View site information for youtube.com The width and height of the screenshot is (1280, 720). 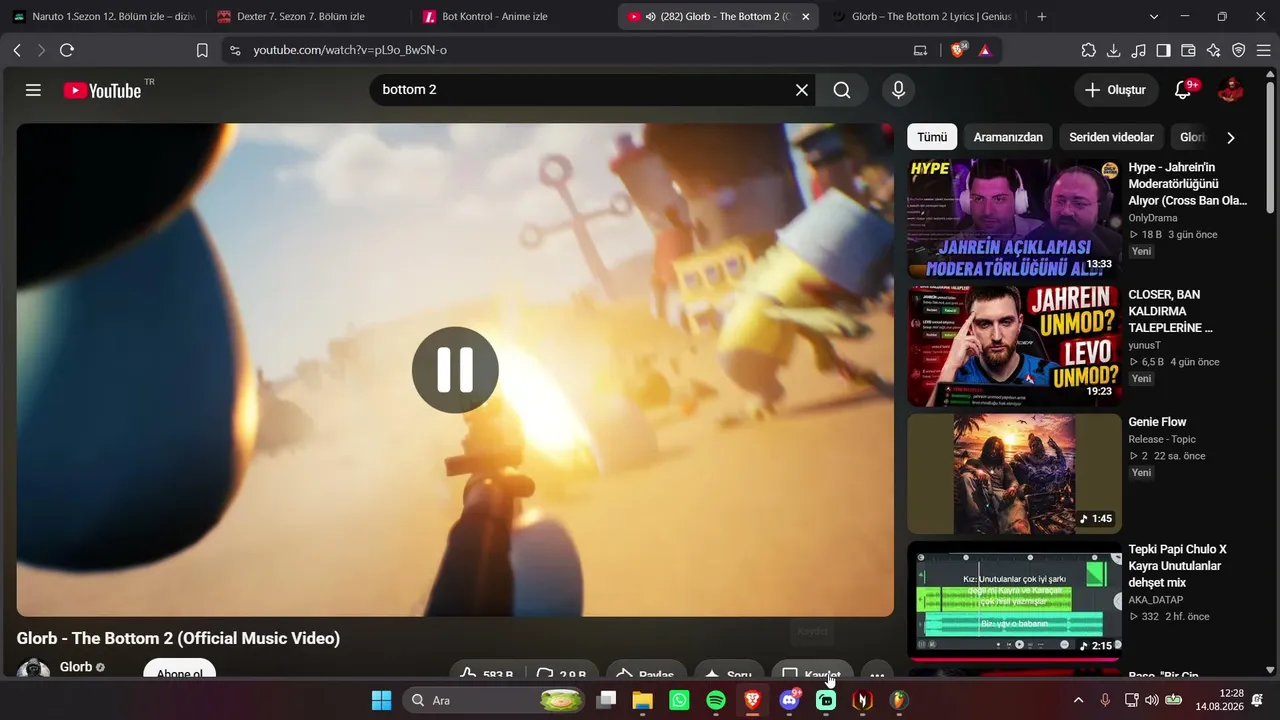[x=235, y=50]
